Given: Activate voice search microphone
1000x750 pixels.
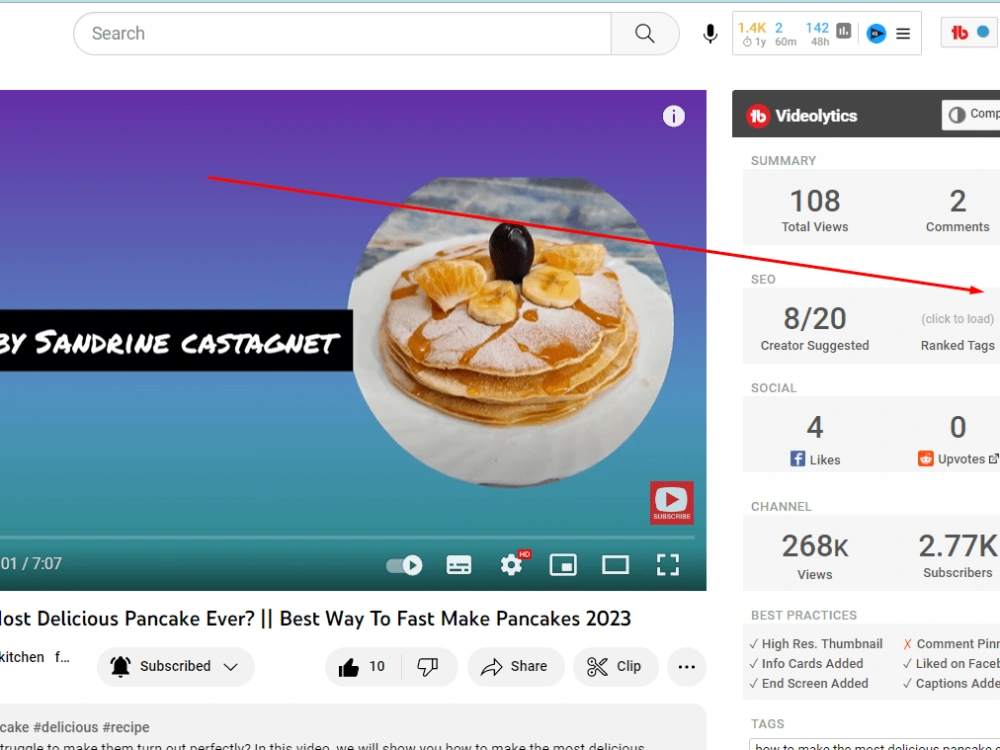Looking at the screenshot, I should point(710,33).
